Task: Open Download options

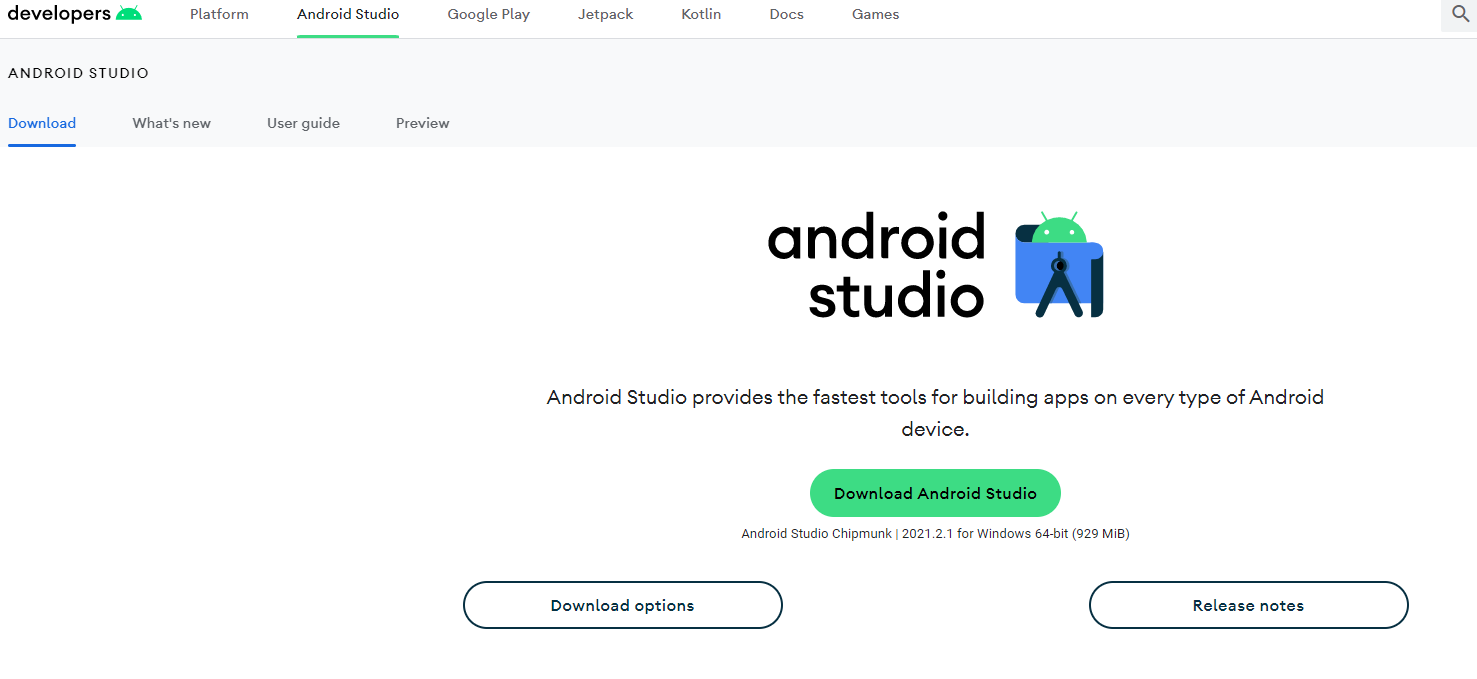Action: coord(622,605)
